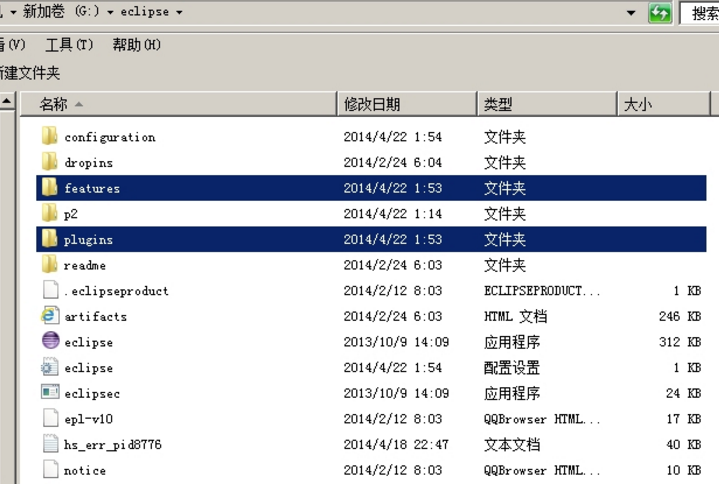Select the configuration folder name

point(110,137)
